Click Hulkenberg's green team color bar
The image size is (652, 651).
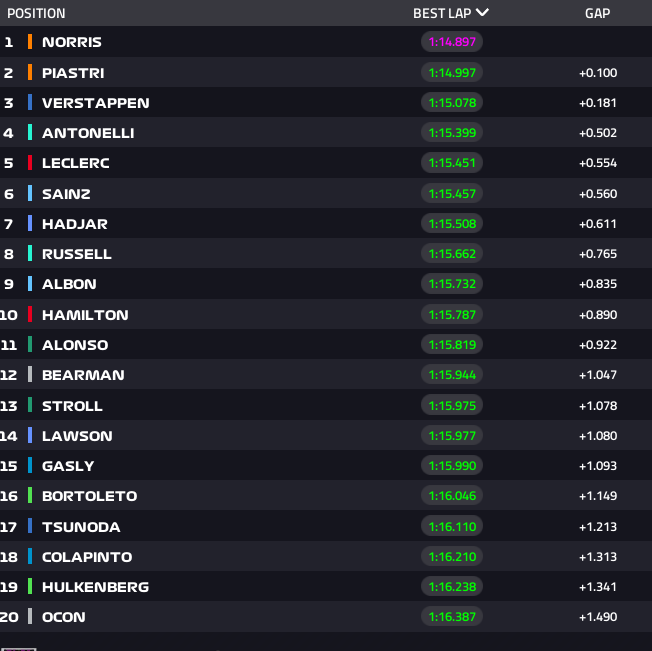coord(30,587)
